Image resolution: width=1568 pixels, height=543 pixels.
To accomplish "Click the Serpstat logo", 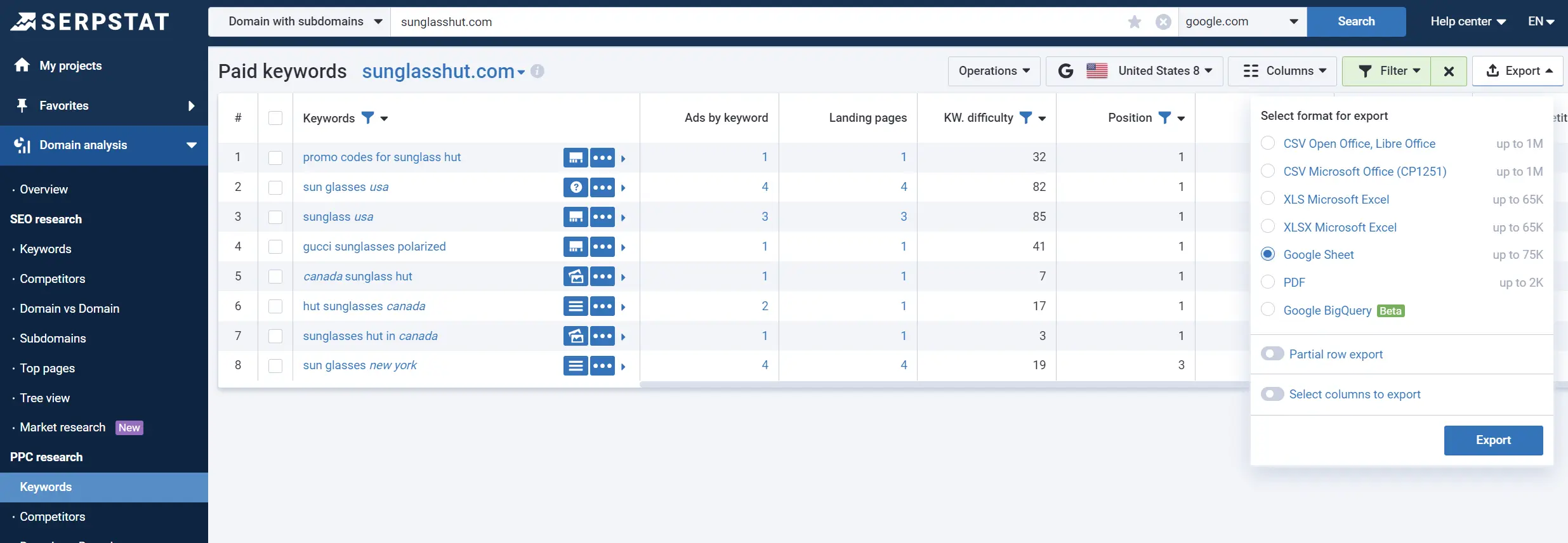I will click(x=89, y=22).
